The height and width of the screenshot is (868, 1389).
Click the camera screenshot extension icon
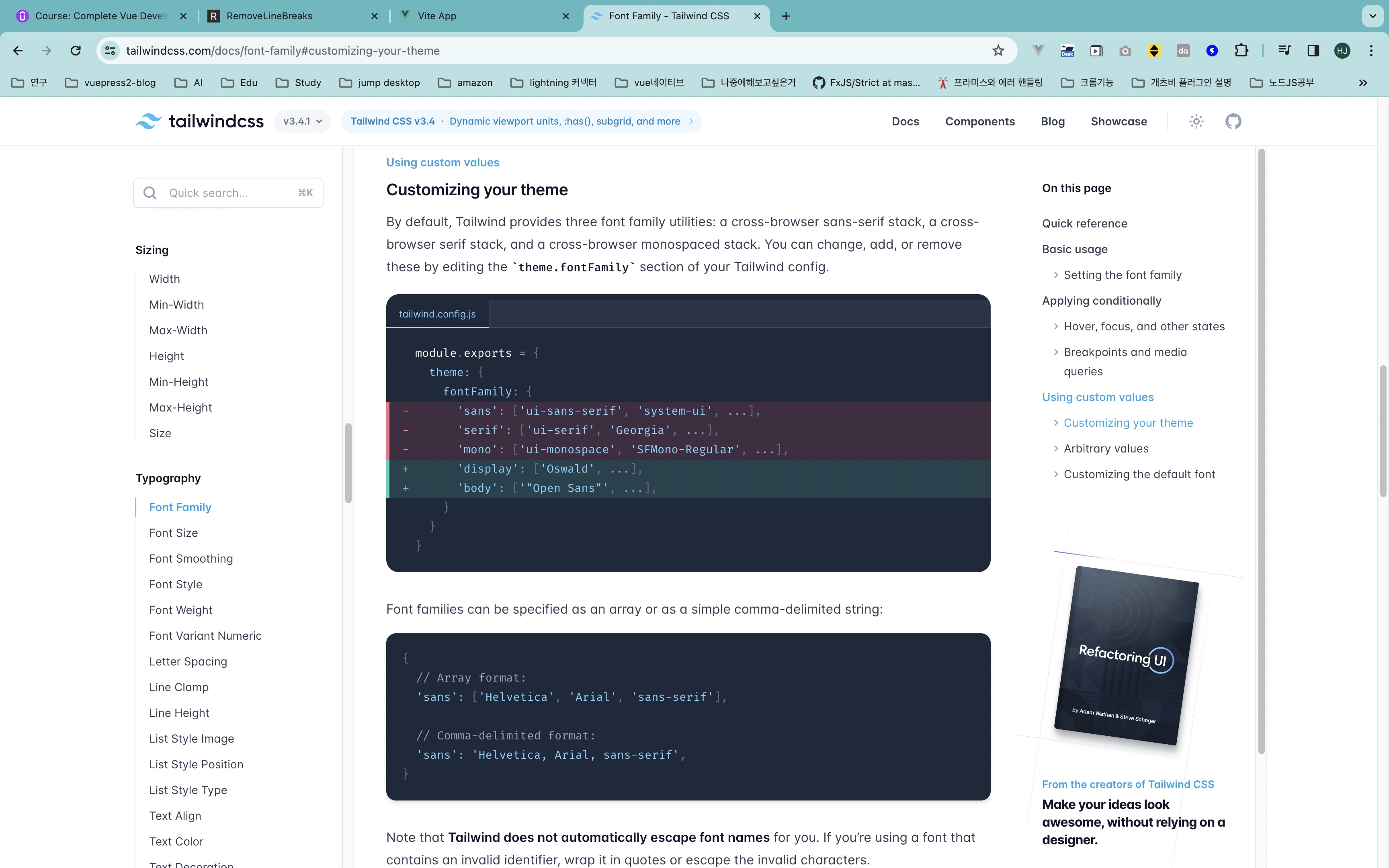click(1125, 51)
